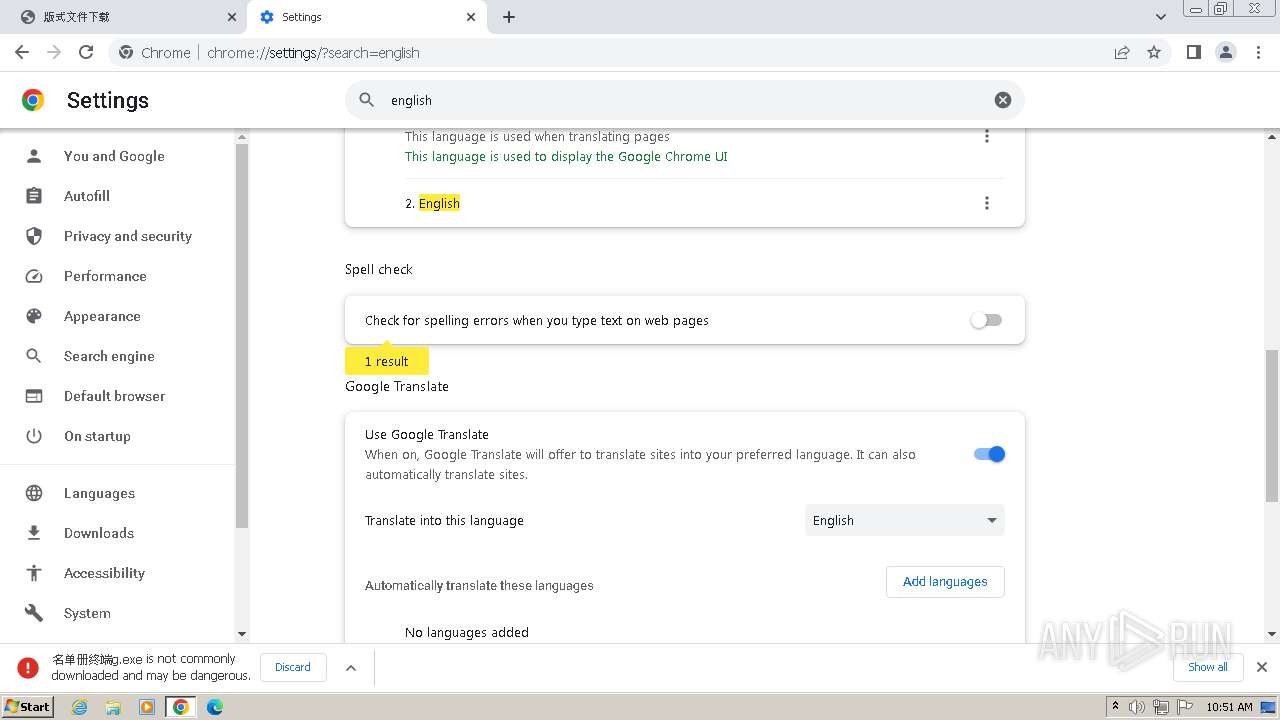Click the Languages globe icon

(x=34, y=493)
